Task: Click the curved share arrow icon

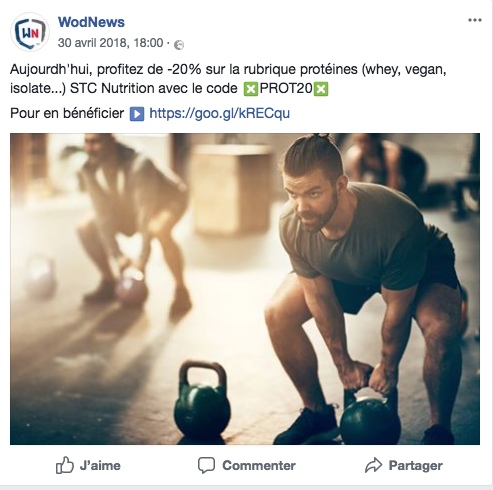Action: point(373,465)
